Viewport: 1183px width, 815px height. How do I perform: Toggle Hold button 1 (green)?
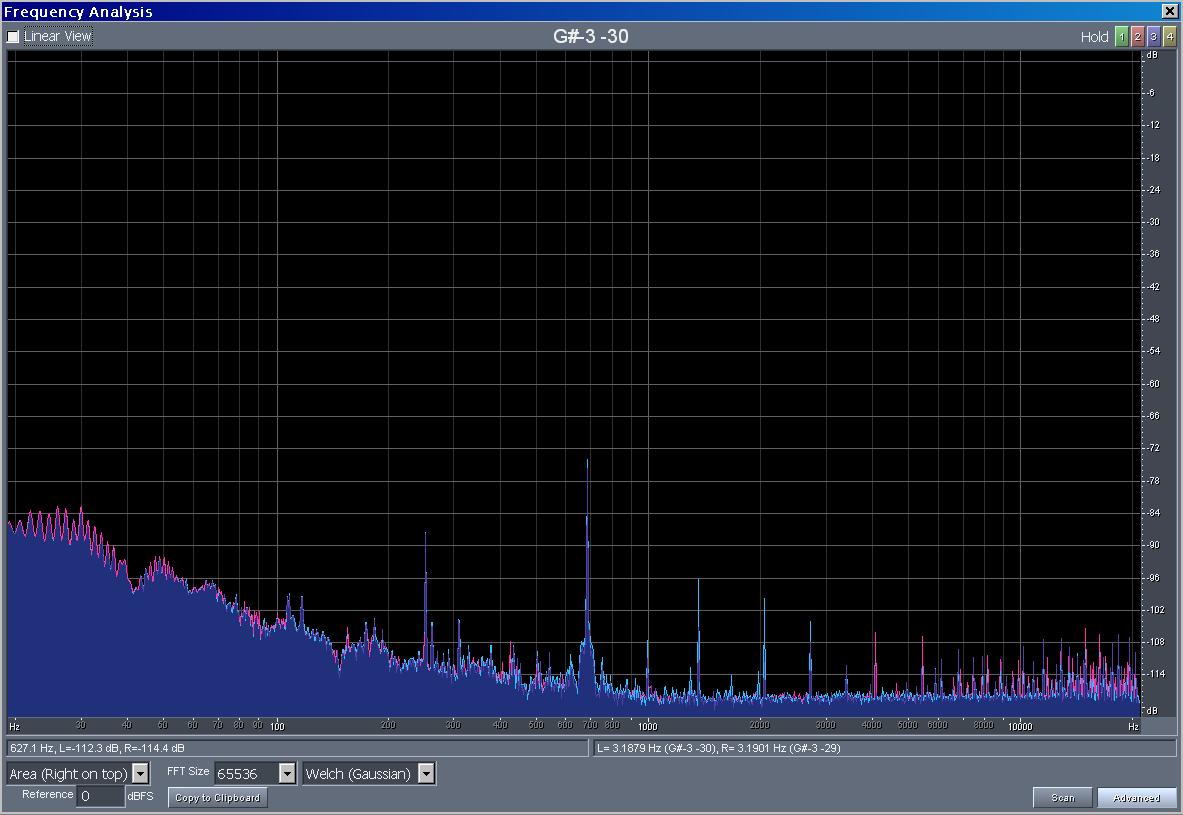pos(1122,36)
